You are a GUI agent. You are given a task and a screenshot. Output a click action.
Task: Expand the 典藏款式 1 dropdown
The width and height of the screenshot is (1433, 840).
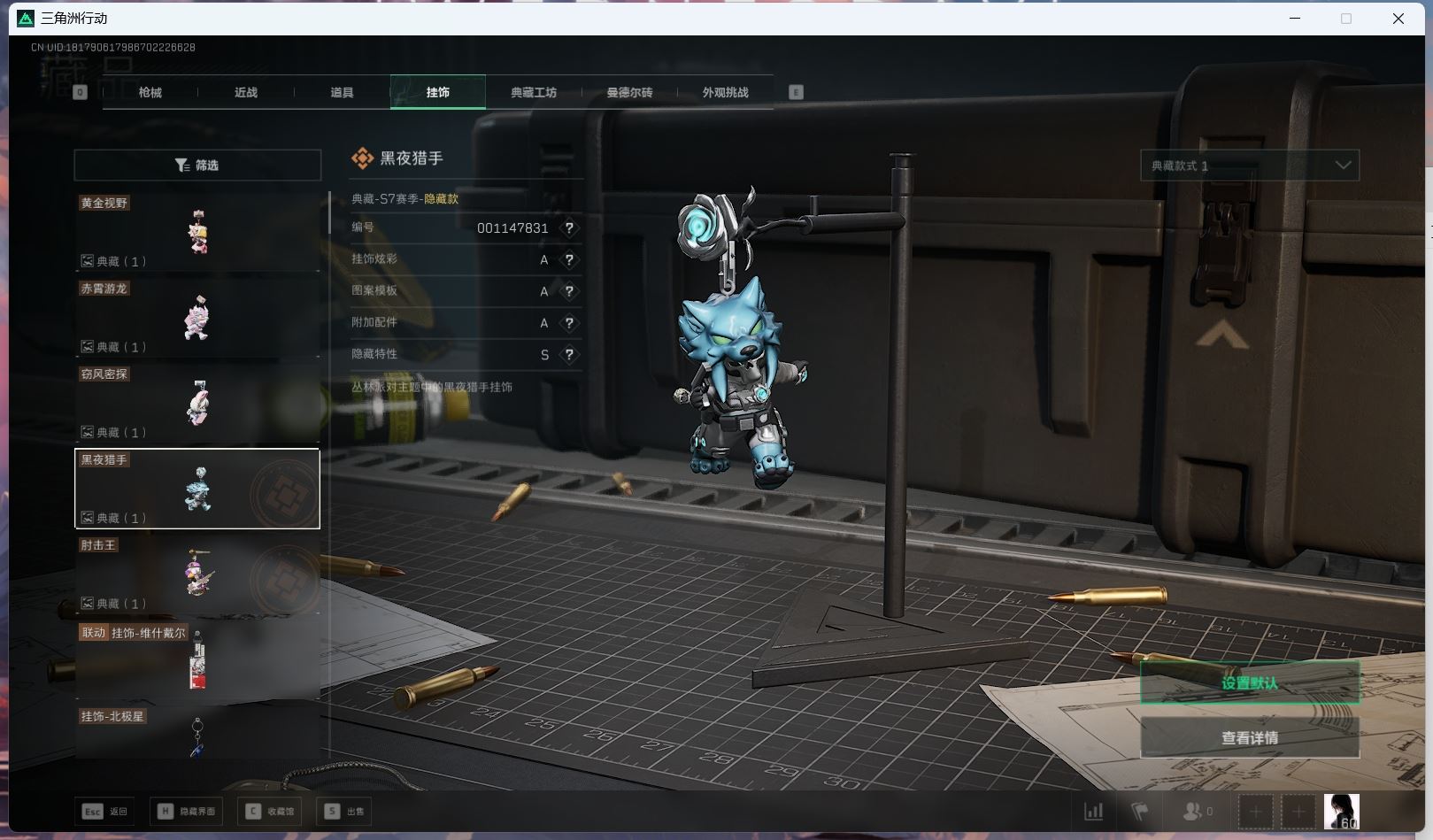(x=1249, y=166)
